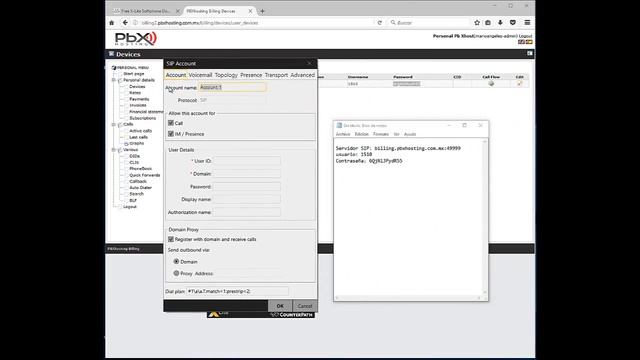Toggle the Call checkbox
Screen dimensions: 640x360
pyautogui.click(x=171, y=123)
